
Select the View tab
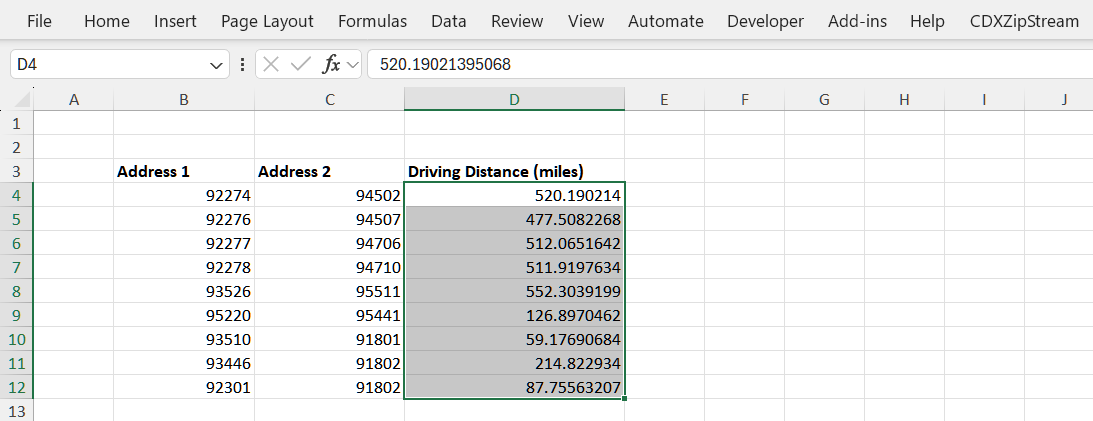(x=586, y=21)
